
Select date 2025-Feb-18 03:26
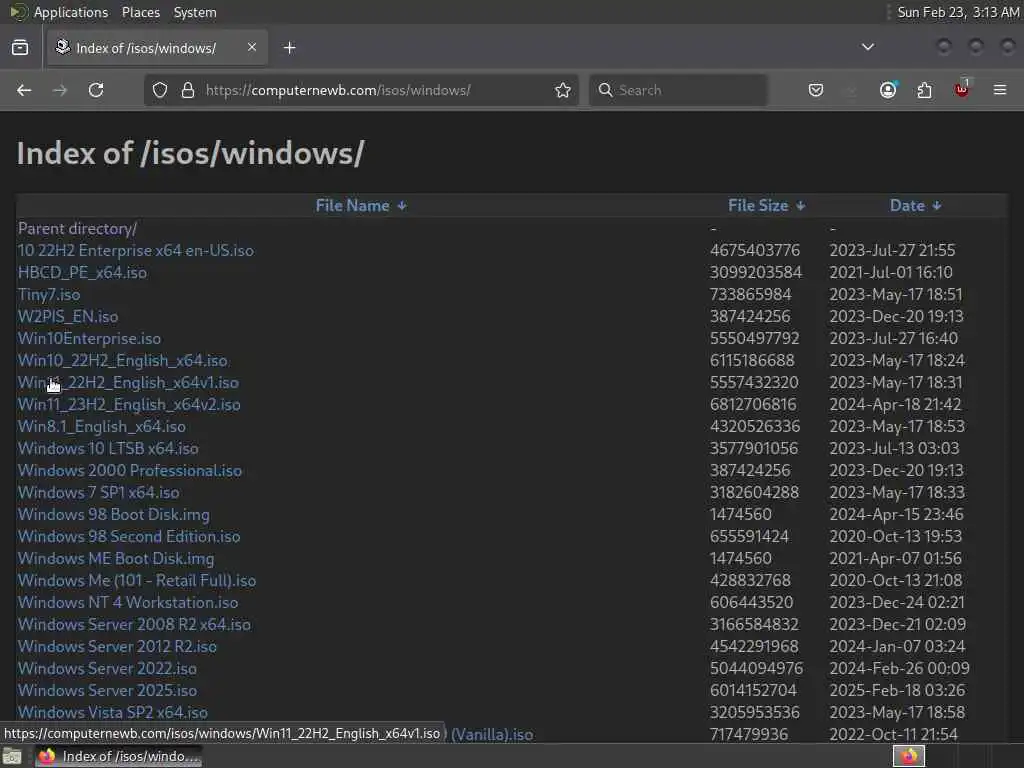click(x=897, y=690)
